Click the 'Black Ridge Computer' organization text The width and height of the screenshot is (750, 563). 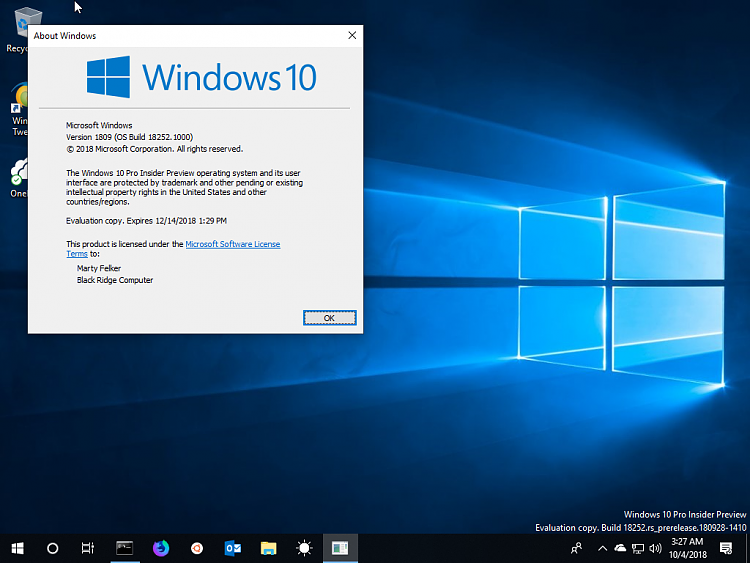(115, 280)
